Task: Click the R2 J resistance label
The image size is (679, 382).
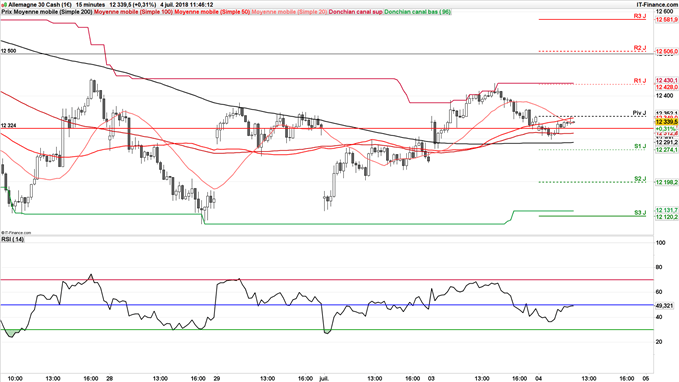Action: 640,48
